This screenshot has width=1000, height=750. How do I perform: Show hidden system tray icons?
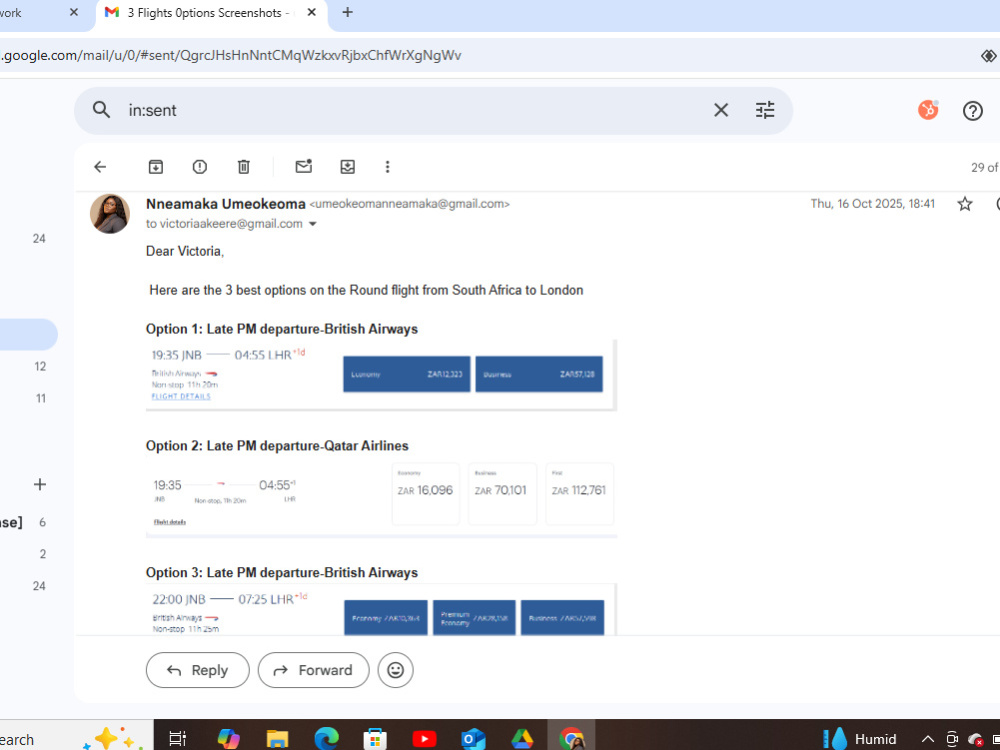[928, 739]
